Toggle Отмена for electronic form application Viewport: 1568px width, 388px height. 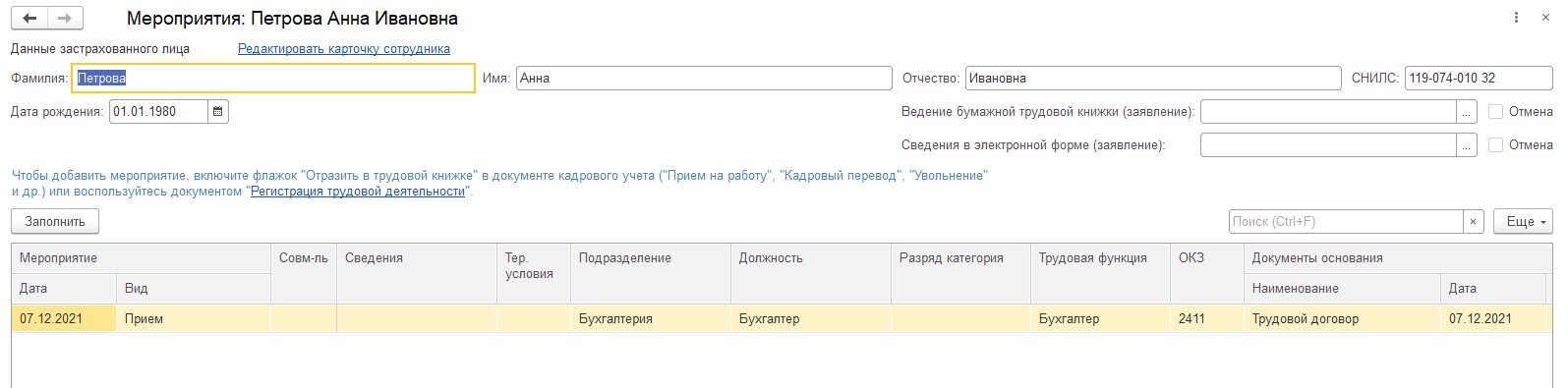point(1495,145)
